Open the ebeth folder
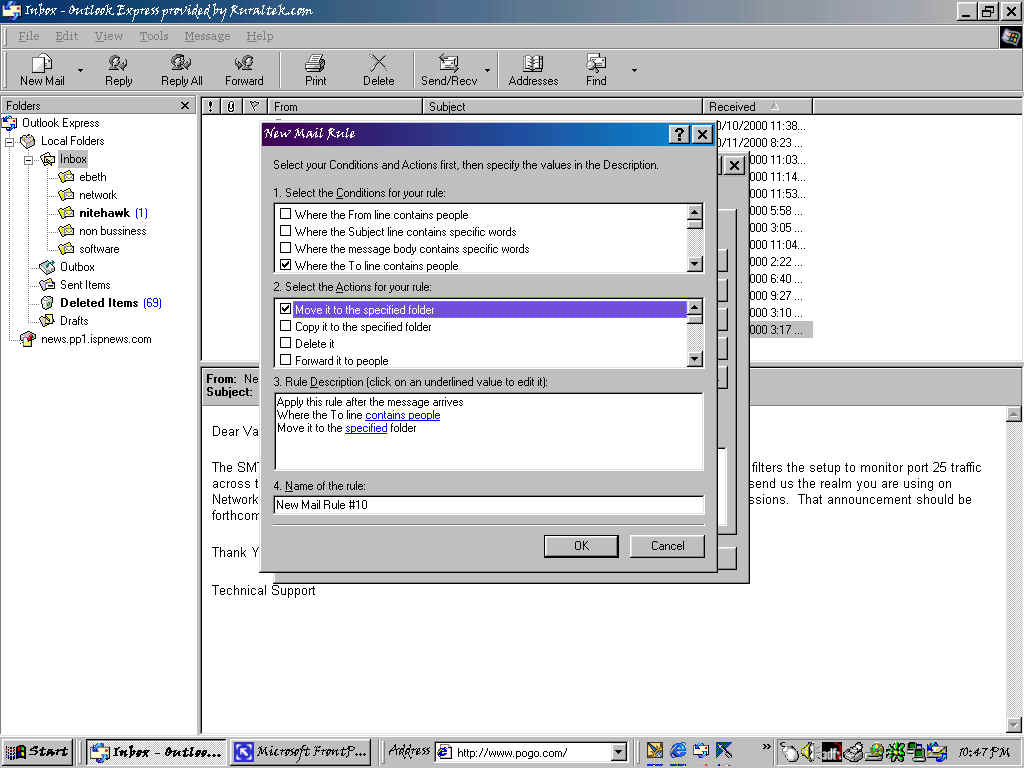This screenshot has width=1024, height=768. coord(92,177)
